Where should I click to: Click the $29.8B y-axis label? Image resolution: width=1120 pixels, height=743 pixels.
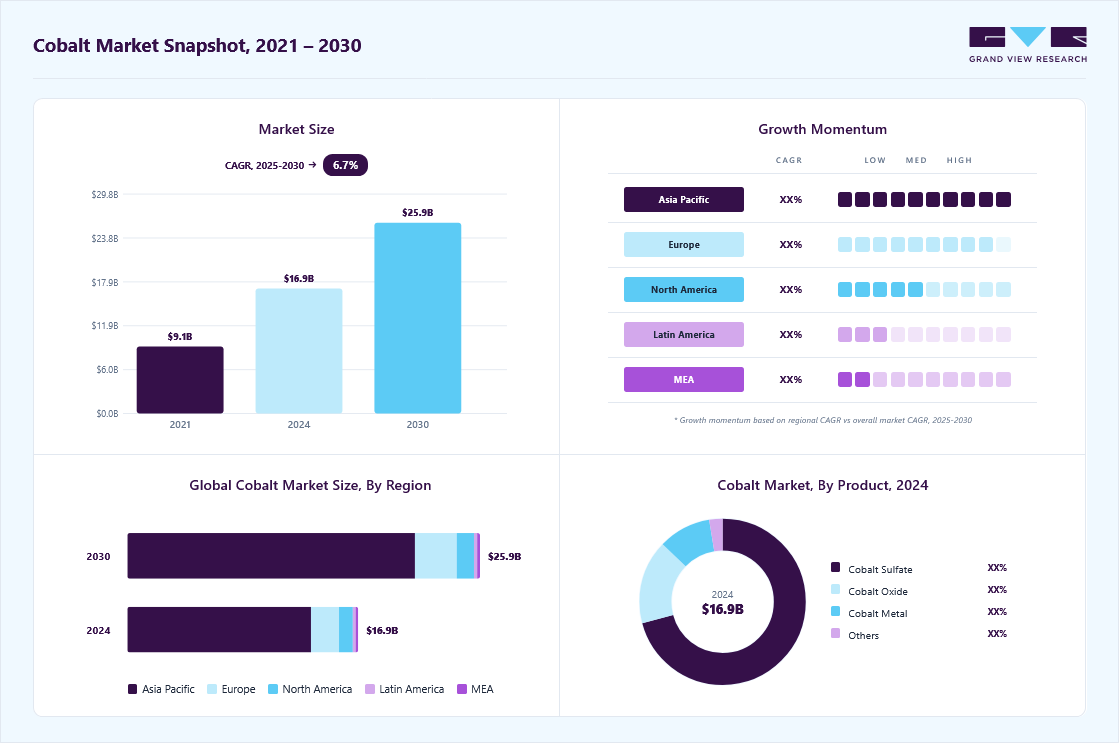coord(105,194)
